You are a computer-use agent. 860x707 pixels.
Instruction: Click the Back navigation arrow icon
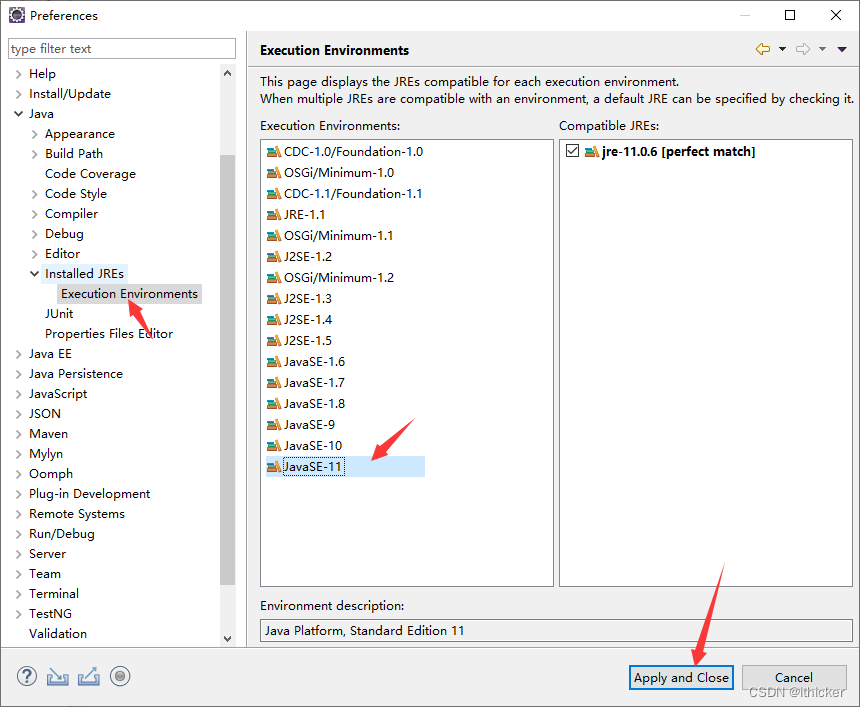coord(763,49)
